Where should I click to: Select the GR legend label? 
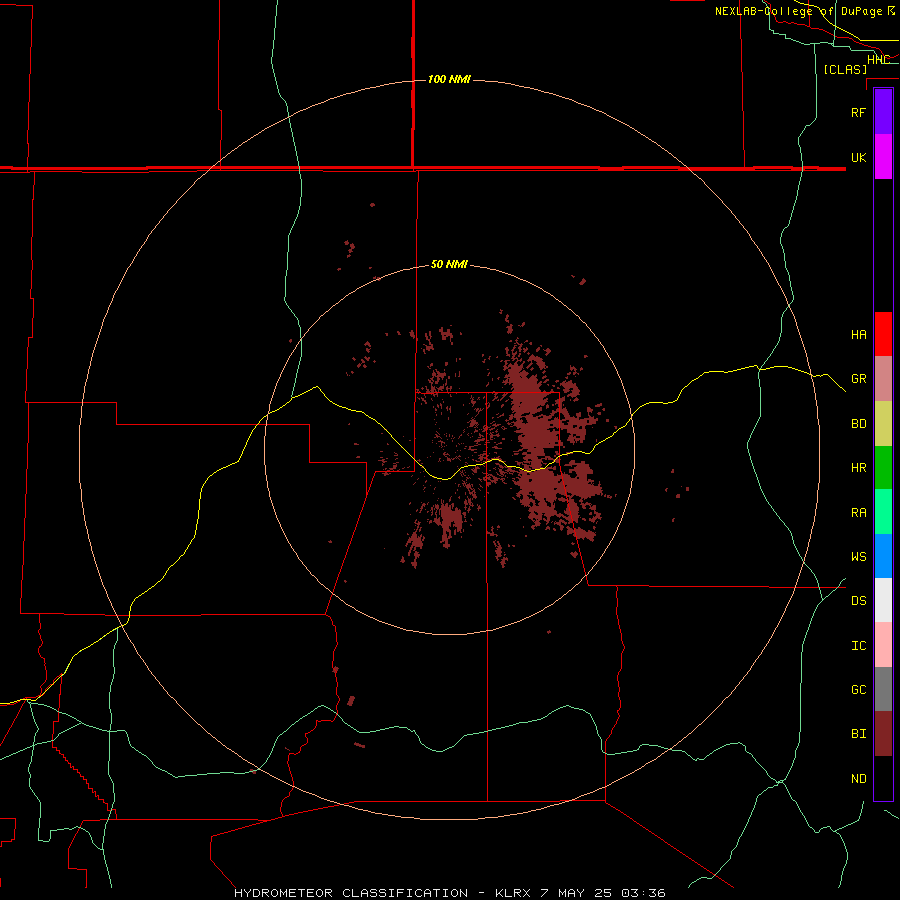858,379
